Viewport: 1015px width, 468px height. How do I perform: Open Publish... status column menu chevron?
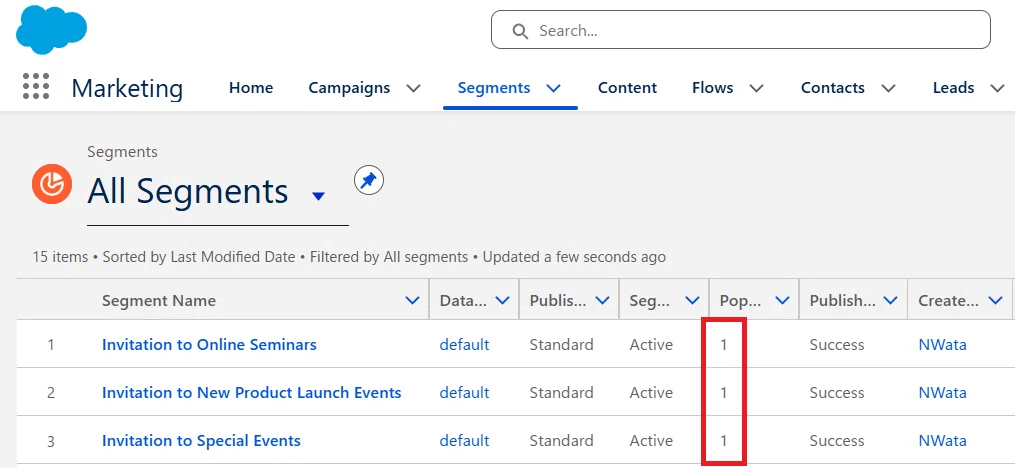pyautogui.click(x=890, y=300)
